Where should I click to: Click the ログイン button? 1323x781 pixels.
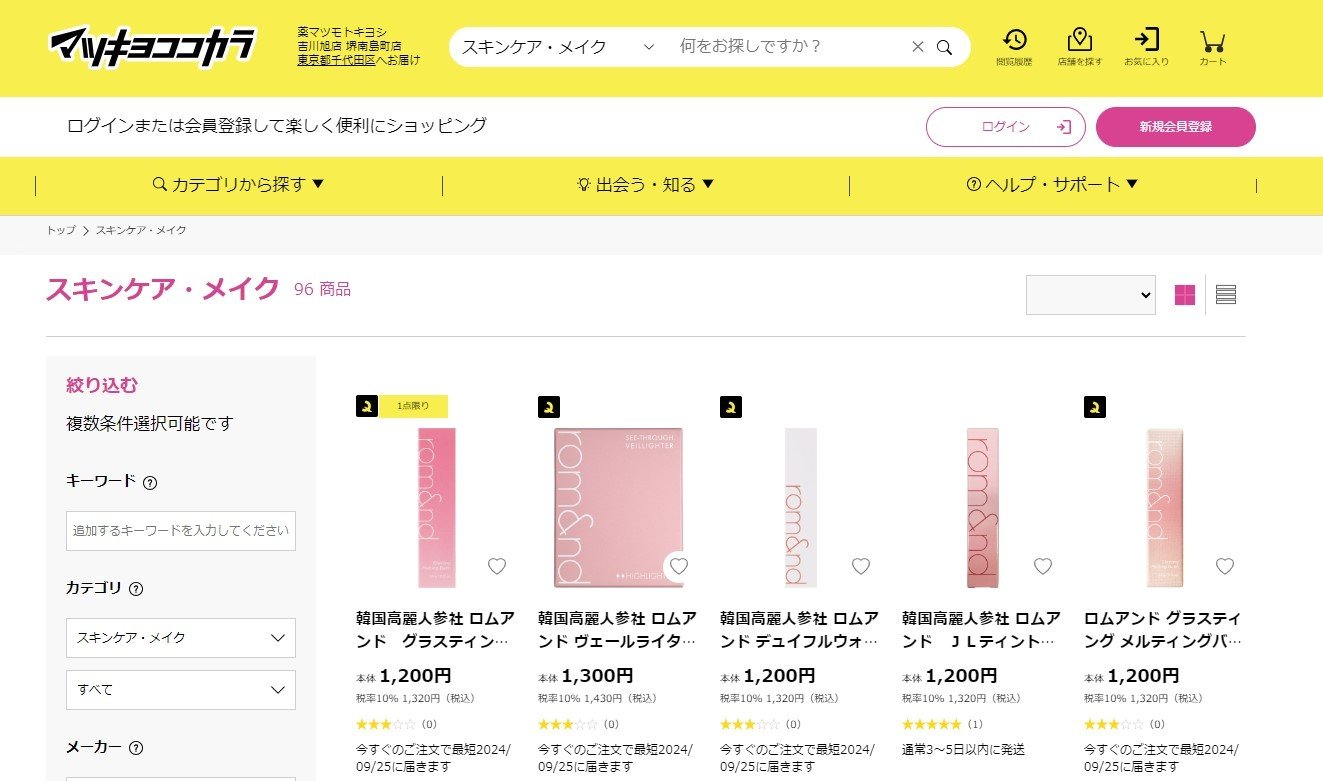(1005, 127)
